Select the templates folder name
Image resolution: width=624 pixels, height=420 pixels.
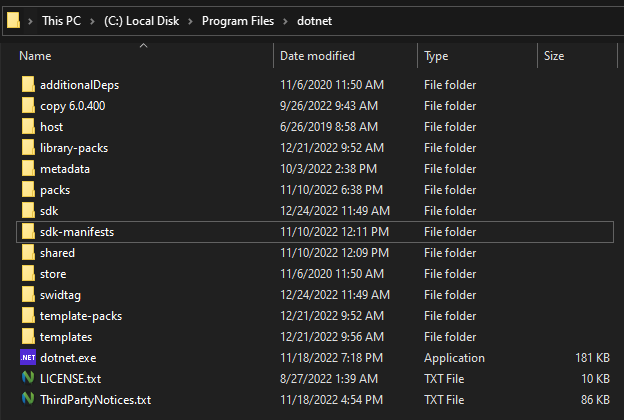pos(66,337)
